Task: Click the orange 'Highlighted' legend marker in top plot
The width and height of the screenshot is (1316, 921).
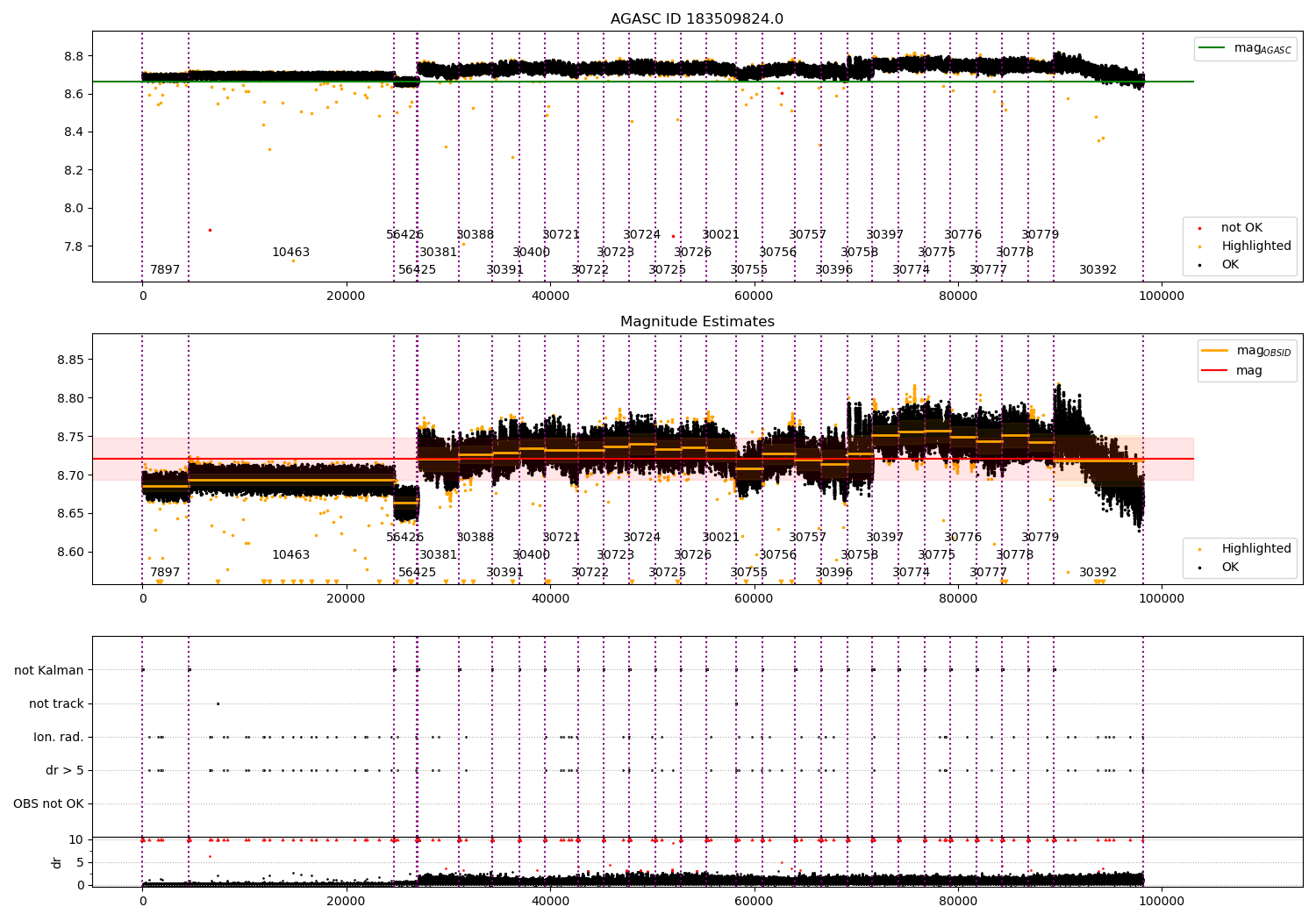Action: 1200,246
